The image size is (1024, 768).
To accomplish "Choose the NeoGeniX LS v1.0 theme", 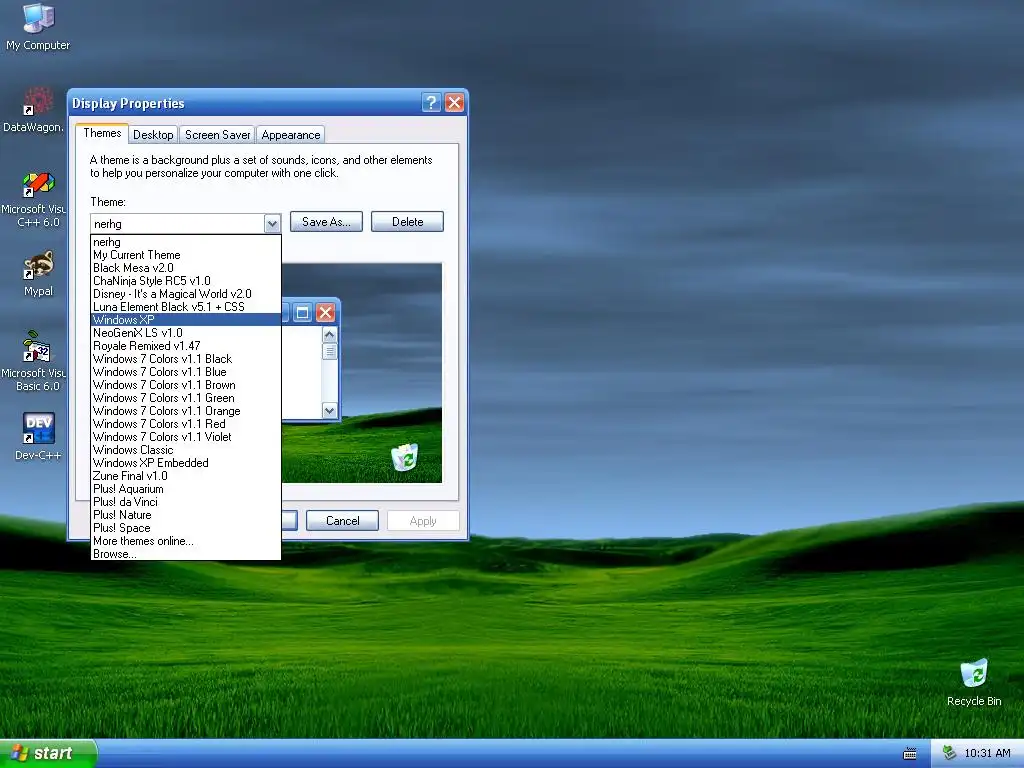I will point(186,332).
